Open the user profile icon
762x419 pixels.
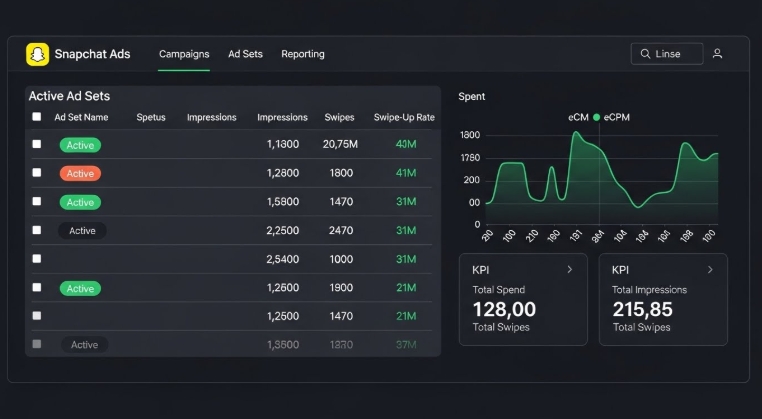tap(717, 54)
